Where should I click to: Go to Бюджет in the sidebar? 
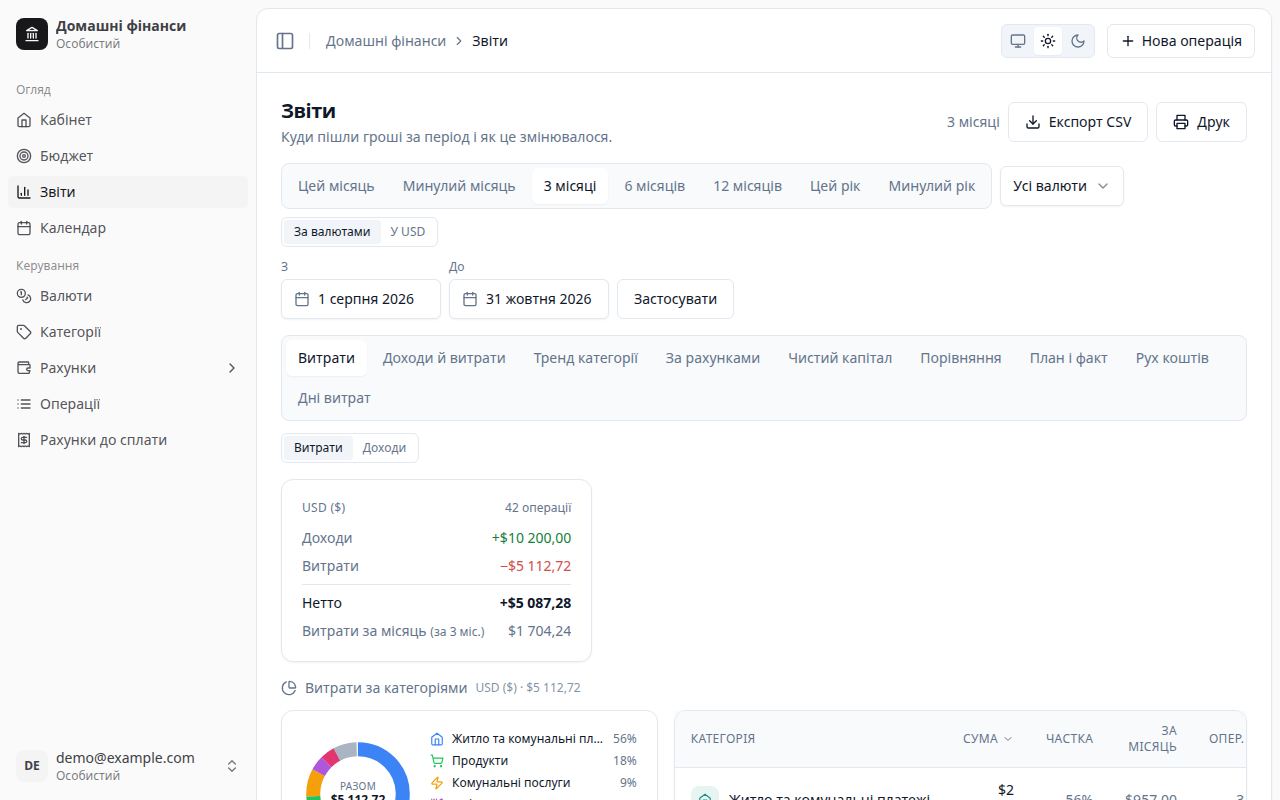(x=128, y=156)
